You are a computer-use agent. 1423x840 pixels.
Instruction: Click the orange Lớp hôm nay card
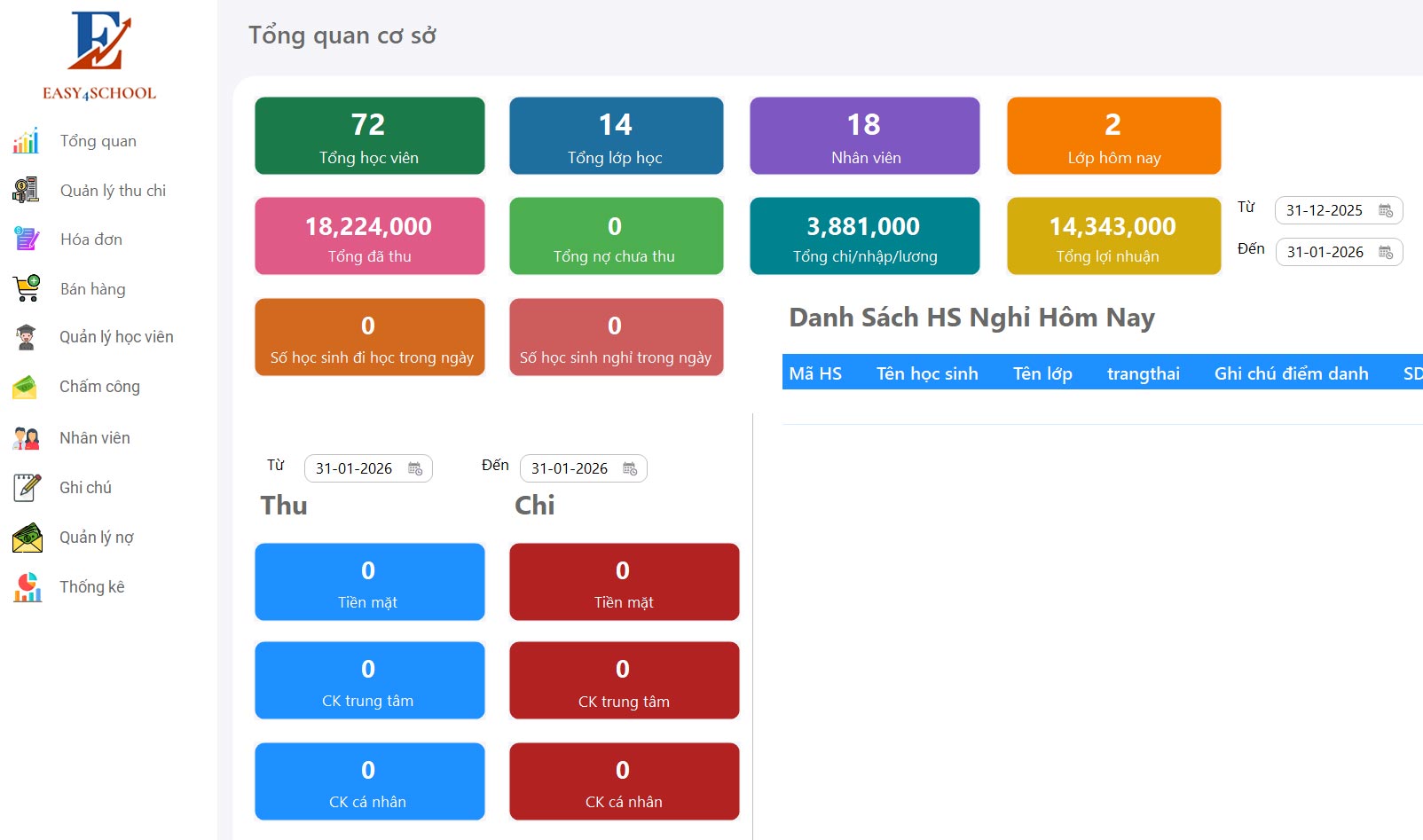tap(1113, 136)
